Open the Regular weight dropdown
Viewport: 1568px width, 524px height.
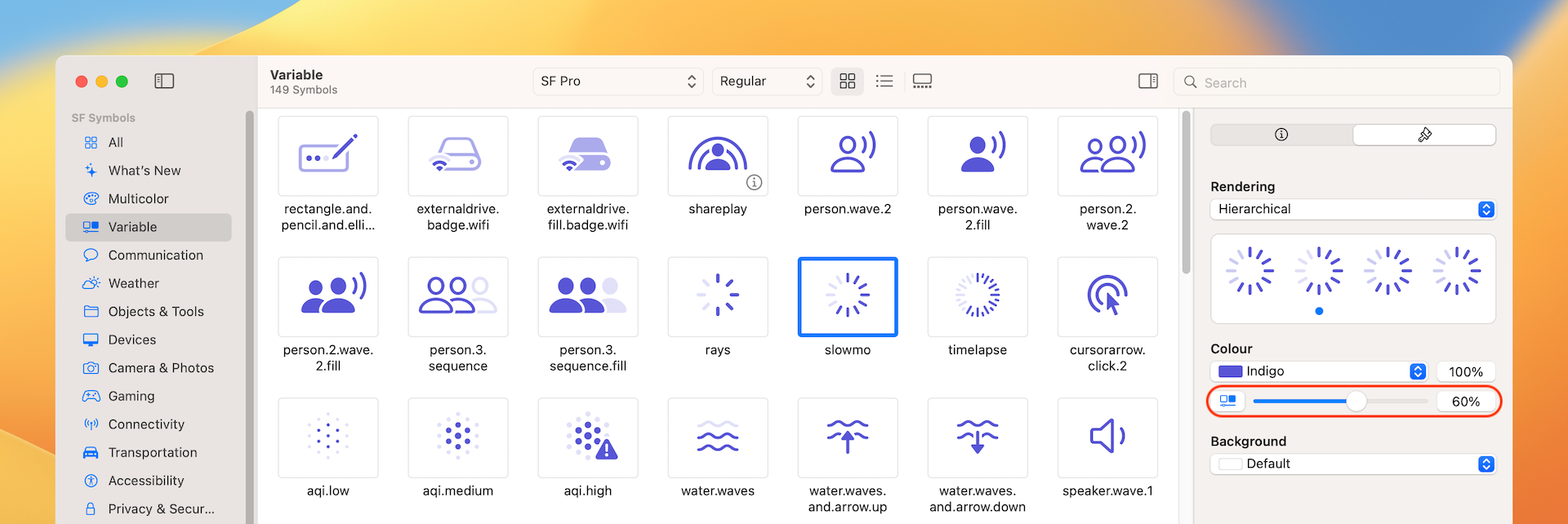coord(766,81)
